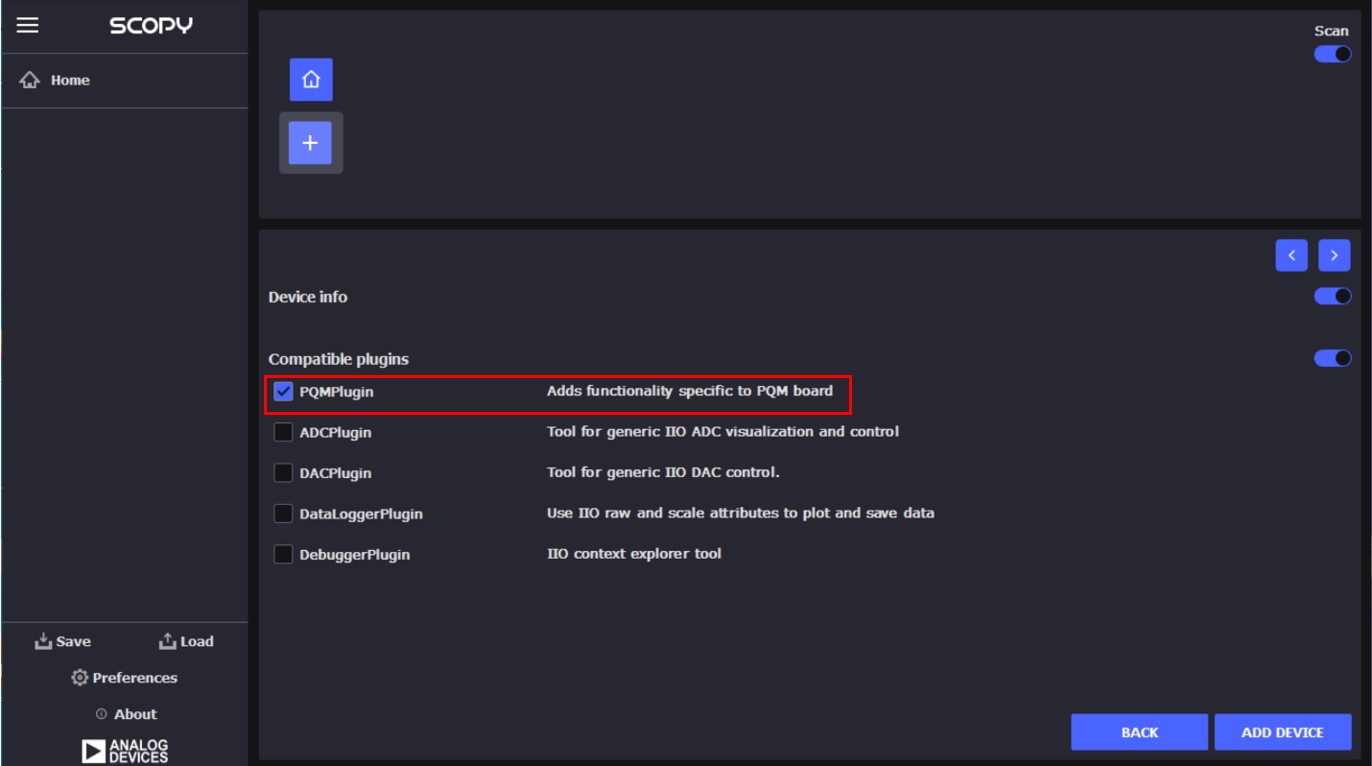This screenshot has width=1372, height=766.
Task: Click the PQMPlugin label
Action: click(x=337, y=392)
